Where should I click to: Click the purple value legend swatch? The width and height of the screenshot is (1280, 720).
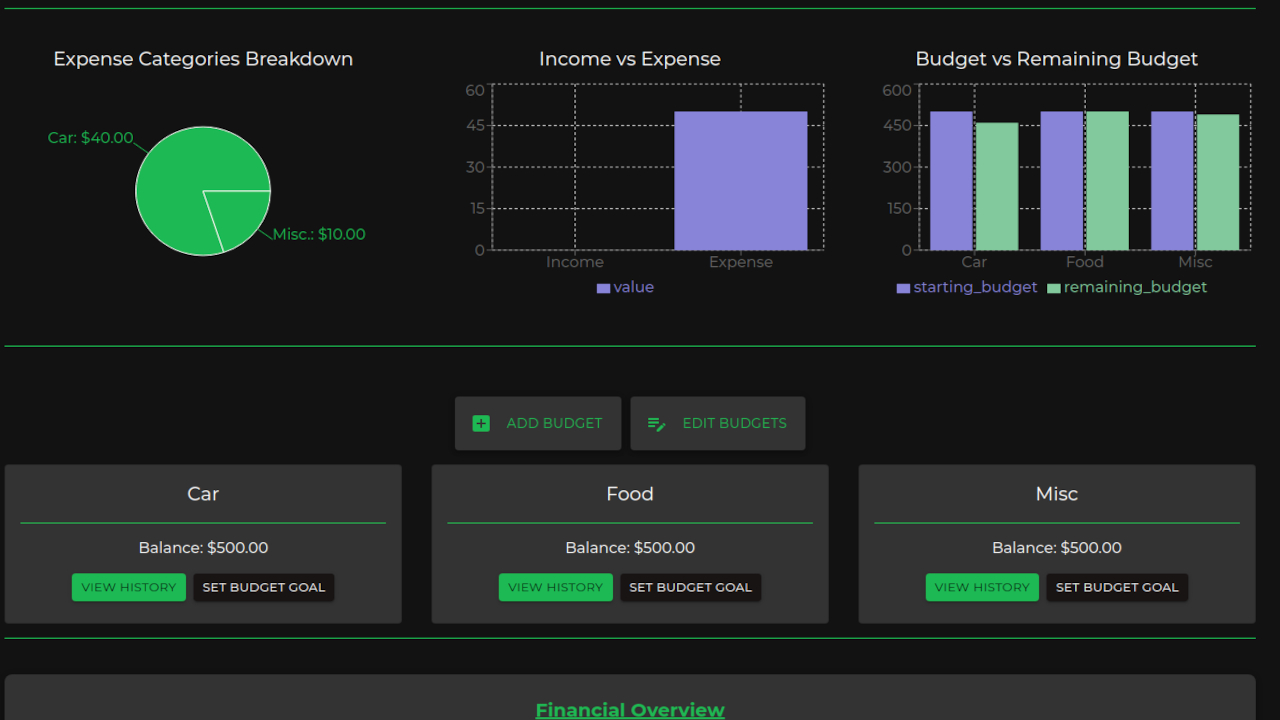pyautogui.click(x=603, y=288)
